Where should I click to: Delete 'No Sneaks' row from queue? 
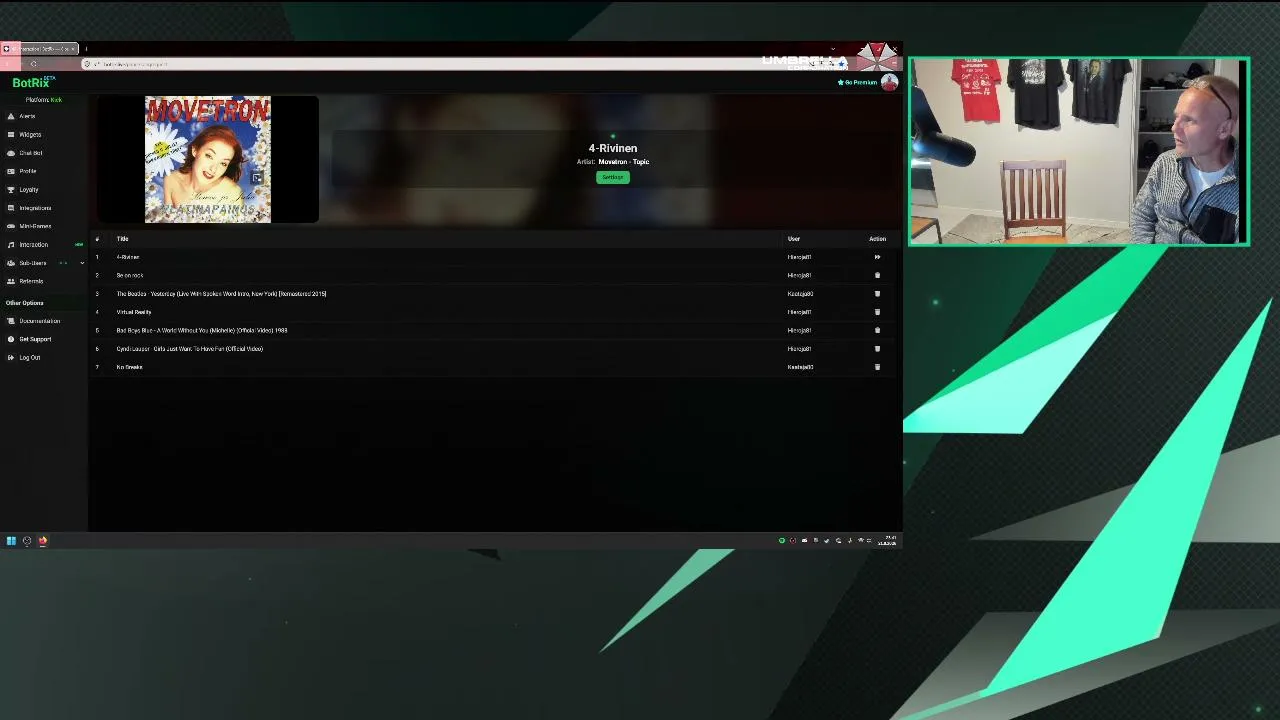tap(877, 367)
